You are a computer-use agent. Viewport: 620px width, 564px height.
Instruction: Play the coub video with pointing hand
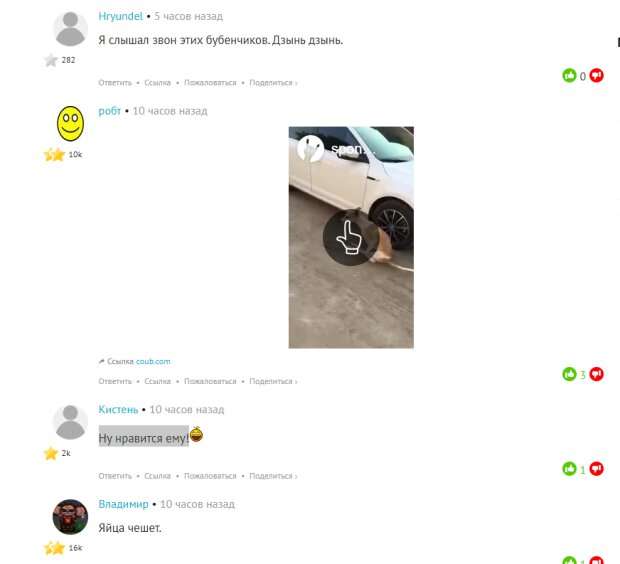click(348, 237)
